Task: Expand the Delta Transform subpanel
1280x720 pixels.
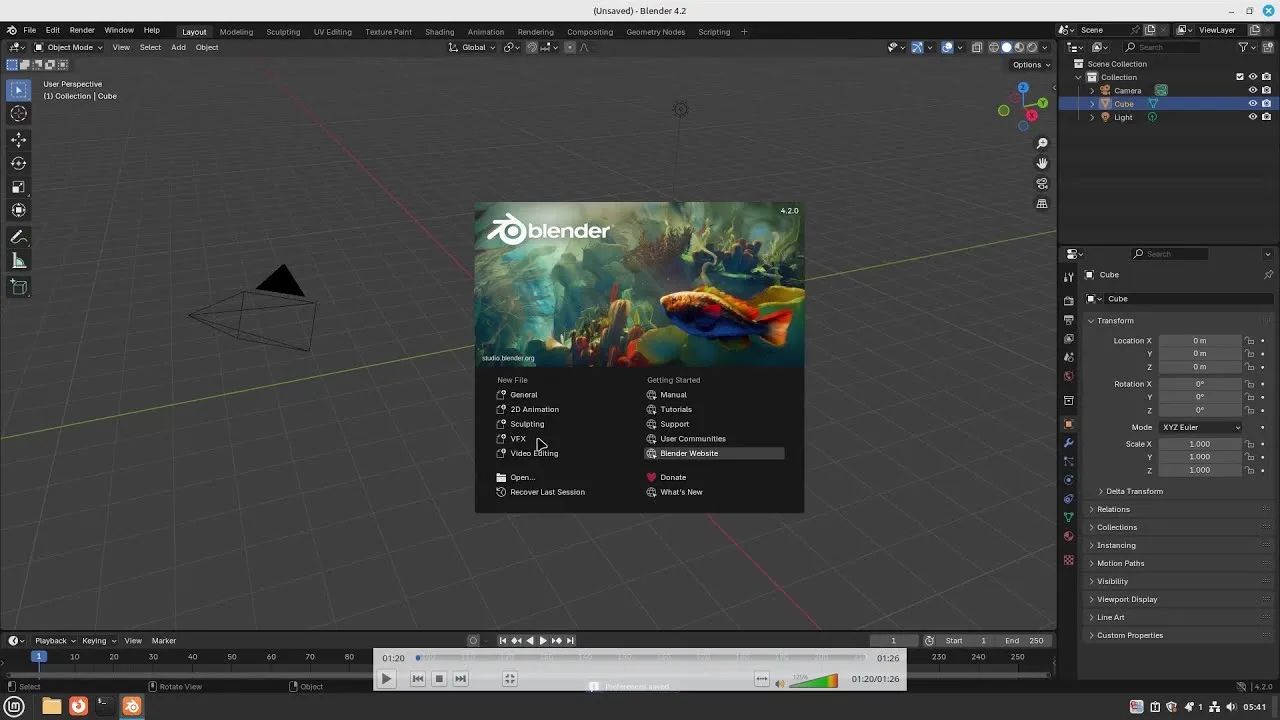Action: (x=1134, y=491)
